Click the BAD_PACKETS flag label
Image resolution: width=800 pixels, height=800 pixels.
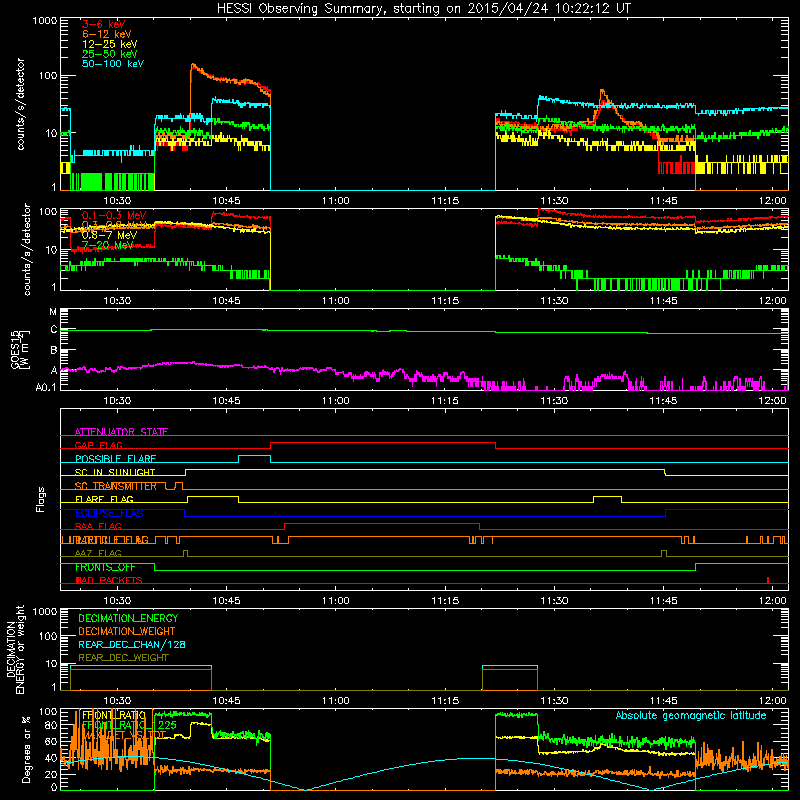[x=109, y=581]
